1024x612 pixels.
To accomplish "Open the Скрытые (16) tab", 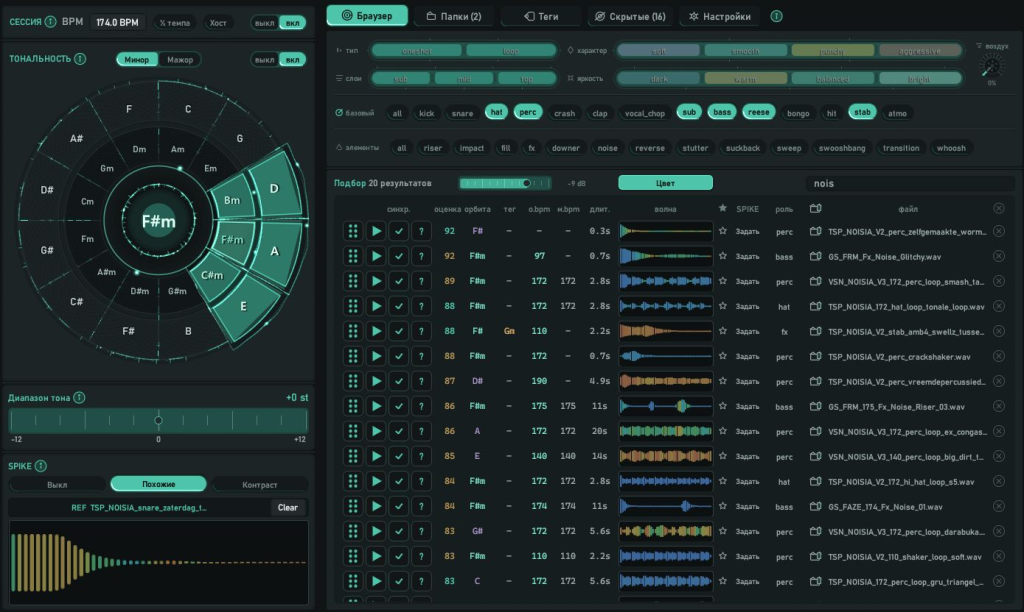I will click(630, 16).
